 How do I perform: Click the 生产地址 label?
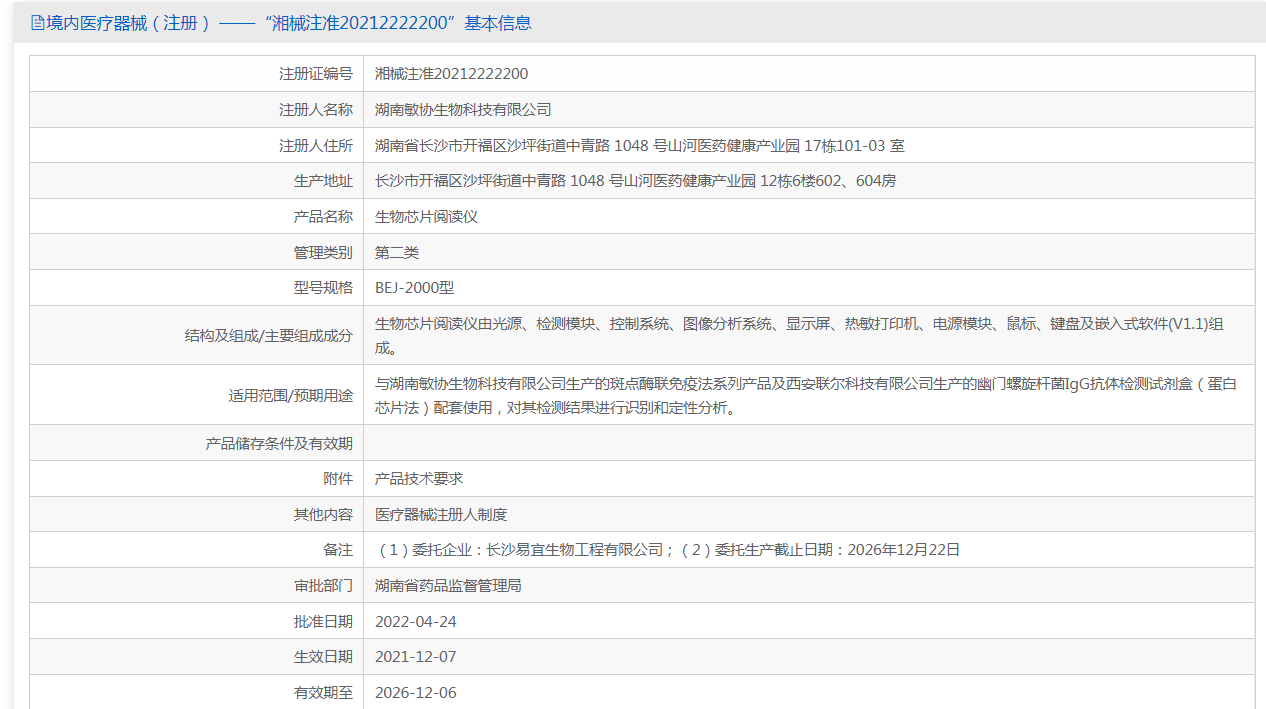(x=323, y=181)
